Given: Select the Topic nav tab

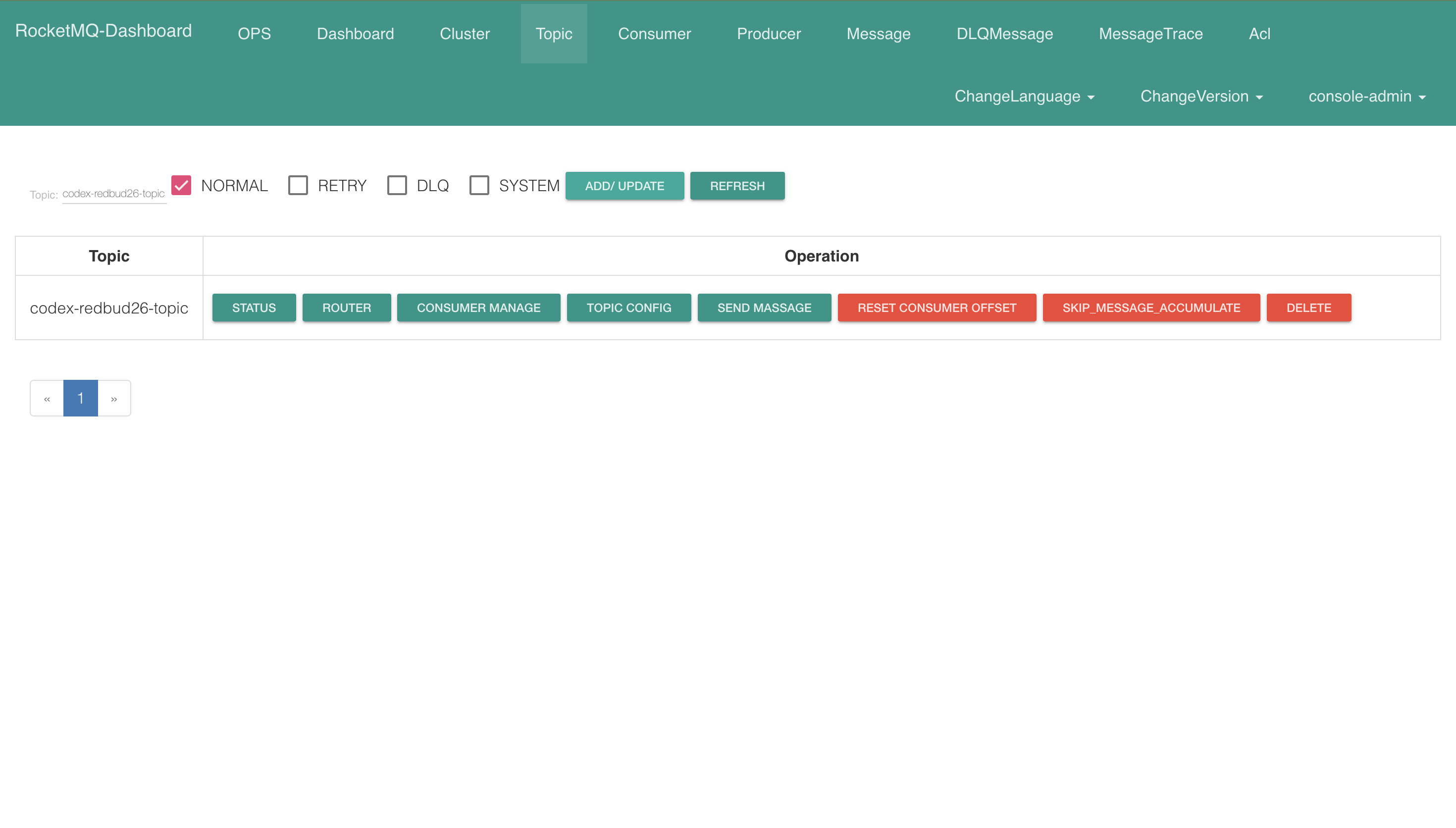Looking at the screenshot, I should [554, 34].
